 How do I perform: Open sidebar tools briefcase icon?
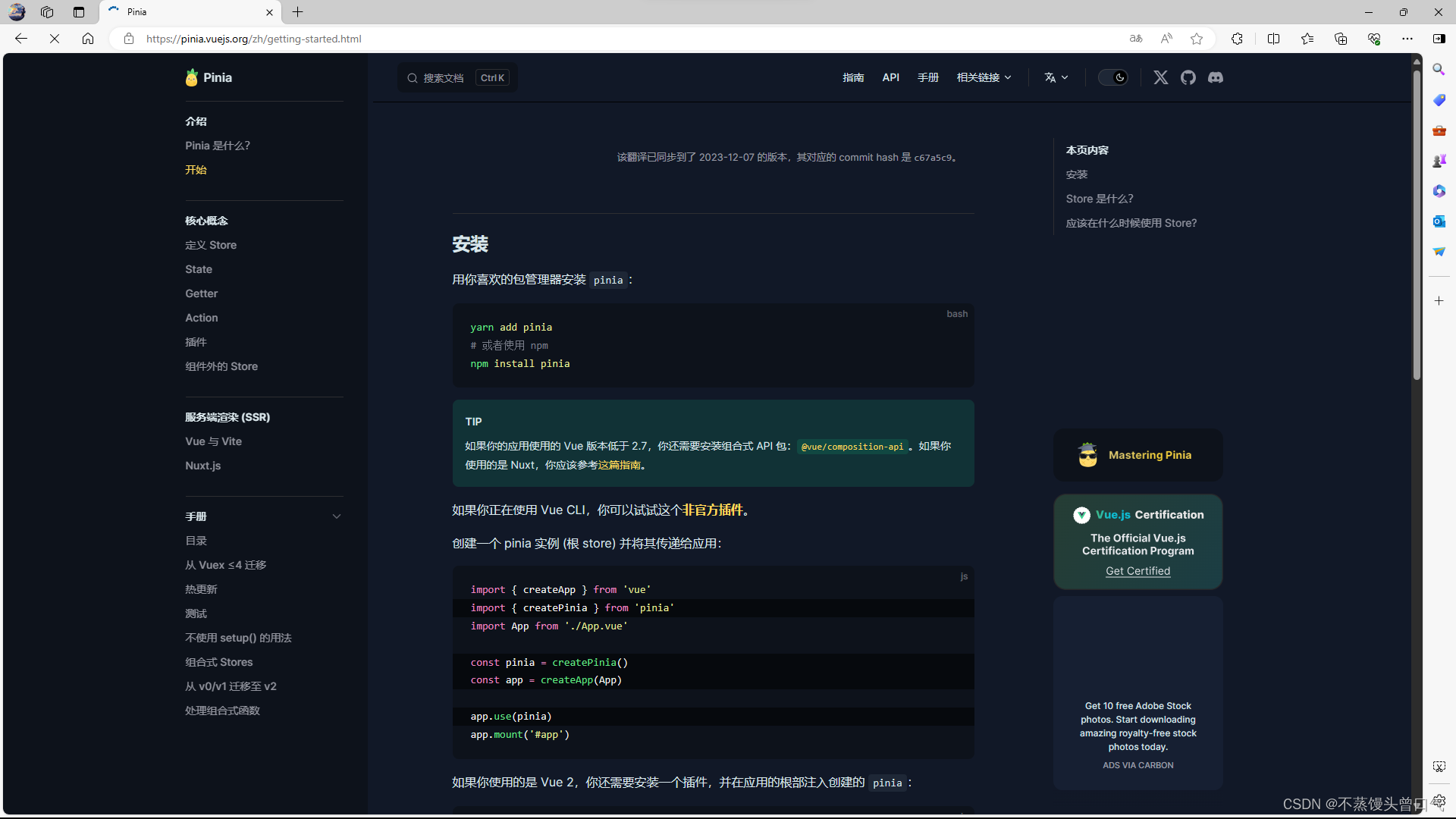tap(1439, 130)
